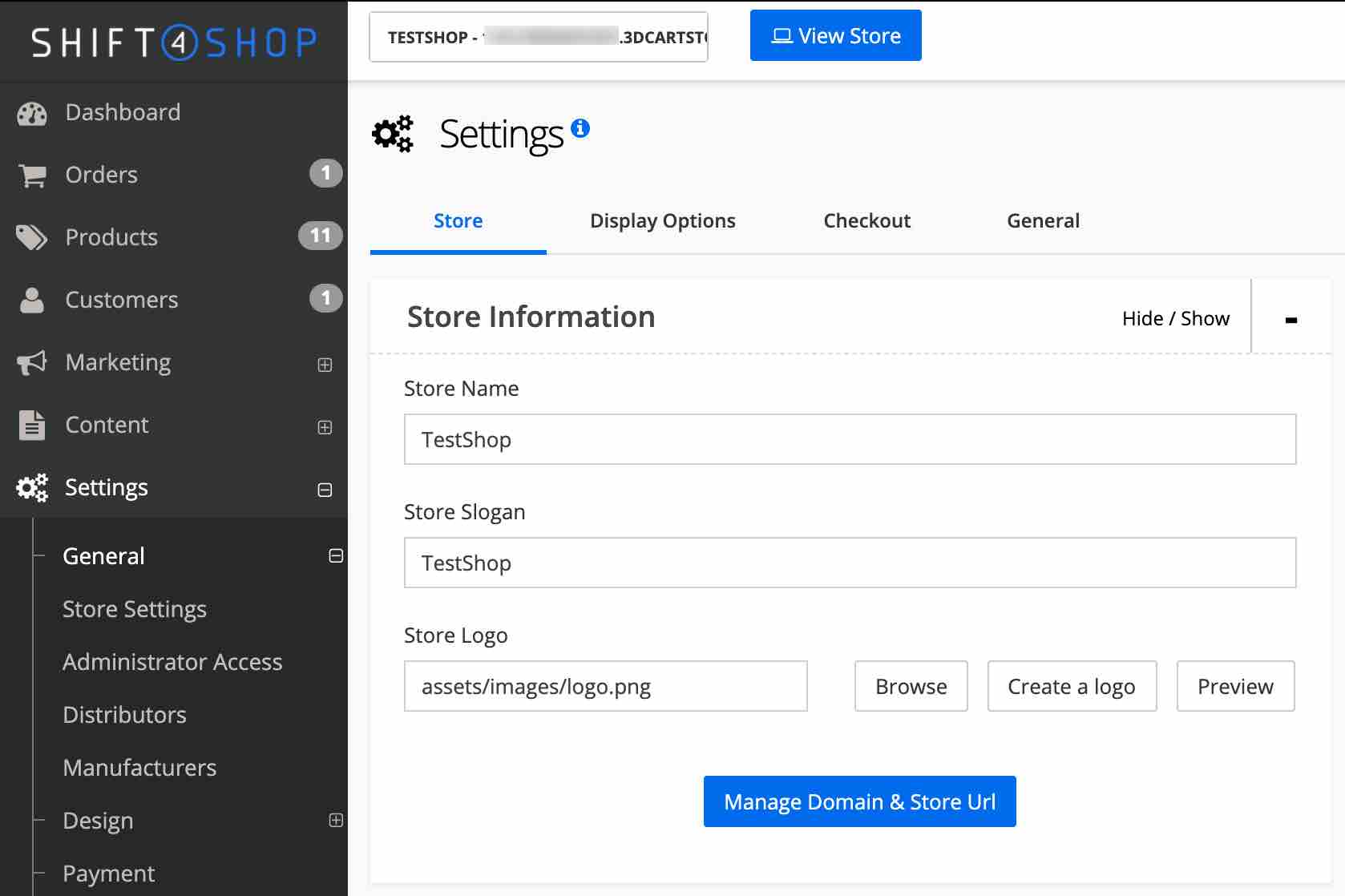This screenshot has width=1345, height=896.
Task: Expand the Marketing submenu
Action: coord(325,364)
